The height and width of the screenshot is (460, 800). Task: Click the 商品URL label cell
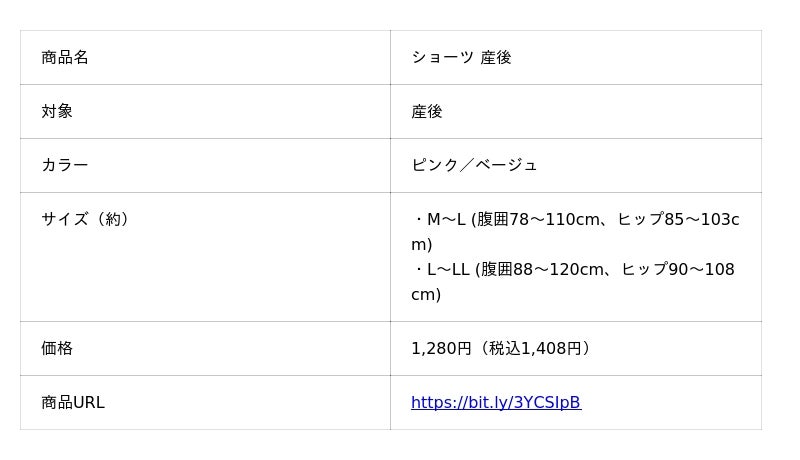coord(73,403)
